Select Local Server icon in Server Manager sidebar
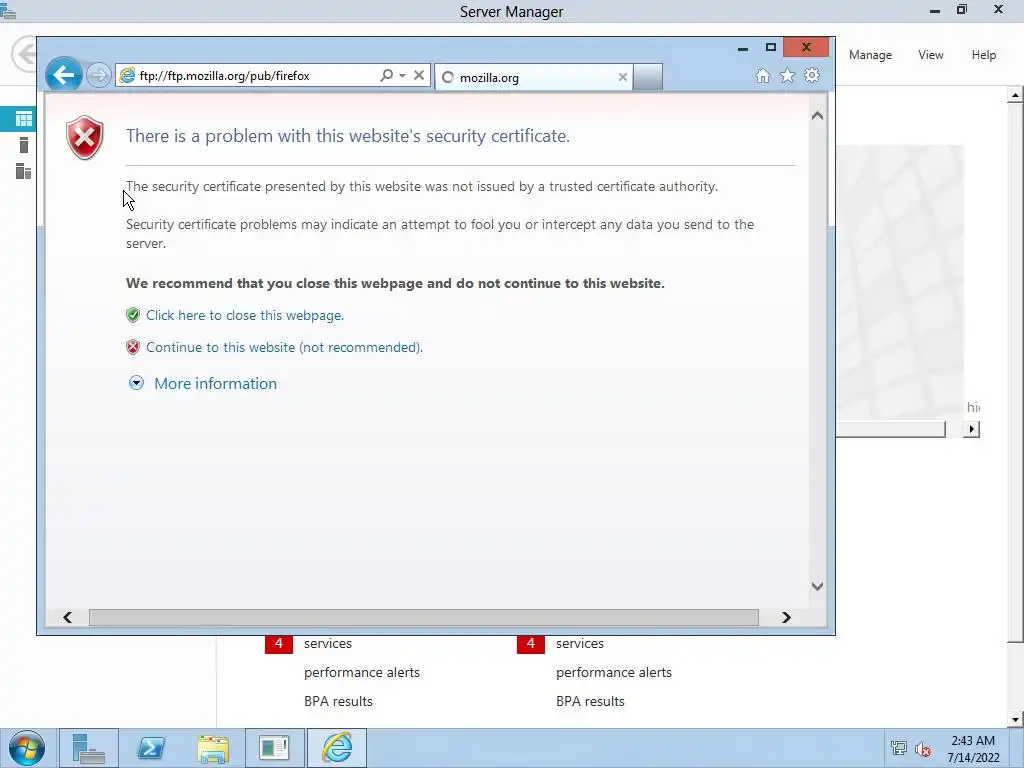 click(x=24, y=145)
